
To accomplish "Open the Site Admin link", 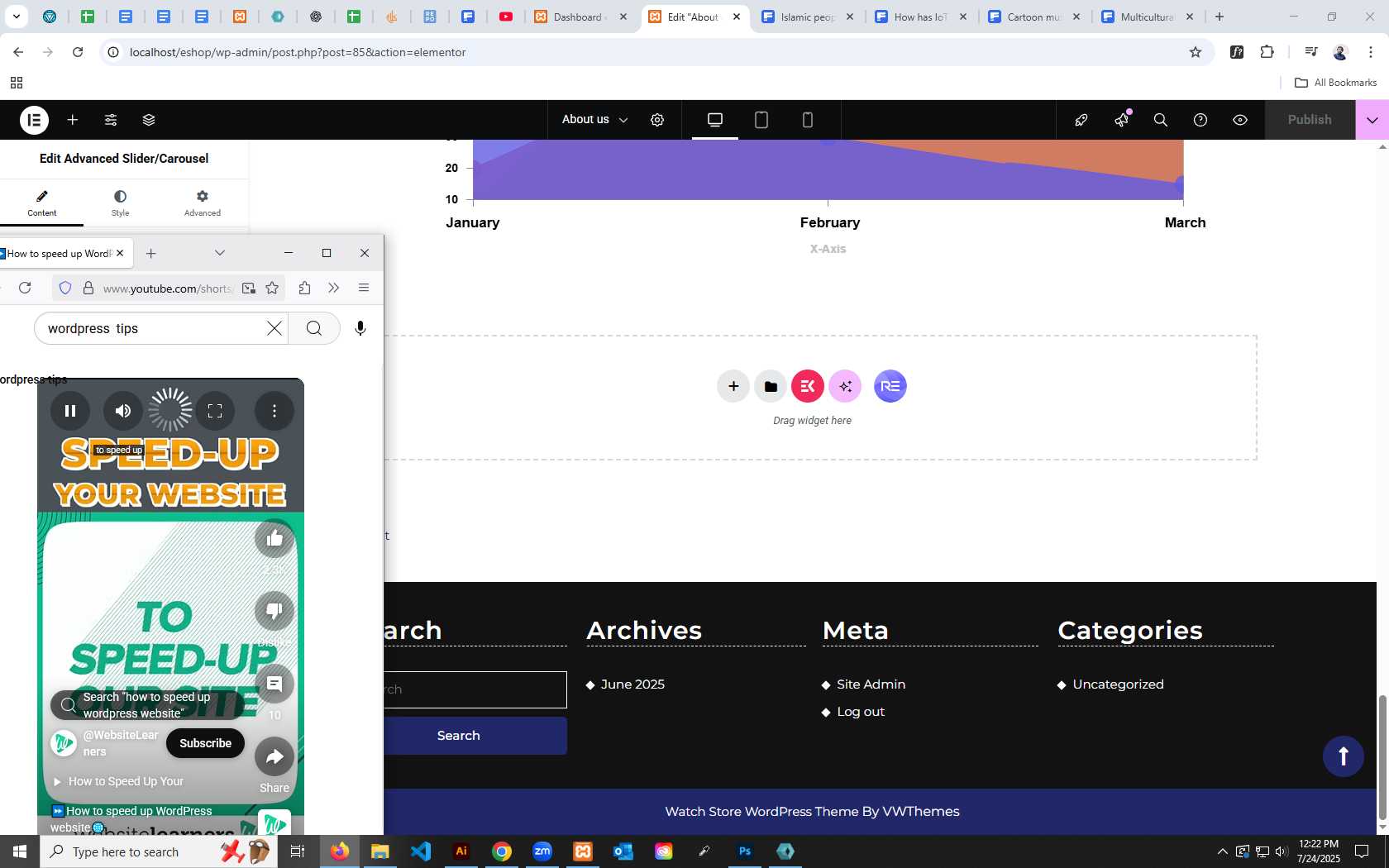I will click(x=871, y=684).
